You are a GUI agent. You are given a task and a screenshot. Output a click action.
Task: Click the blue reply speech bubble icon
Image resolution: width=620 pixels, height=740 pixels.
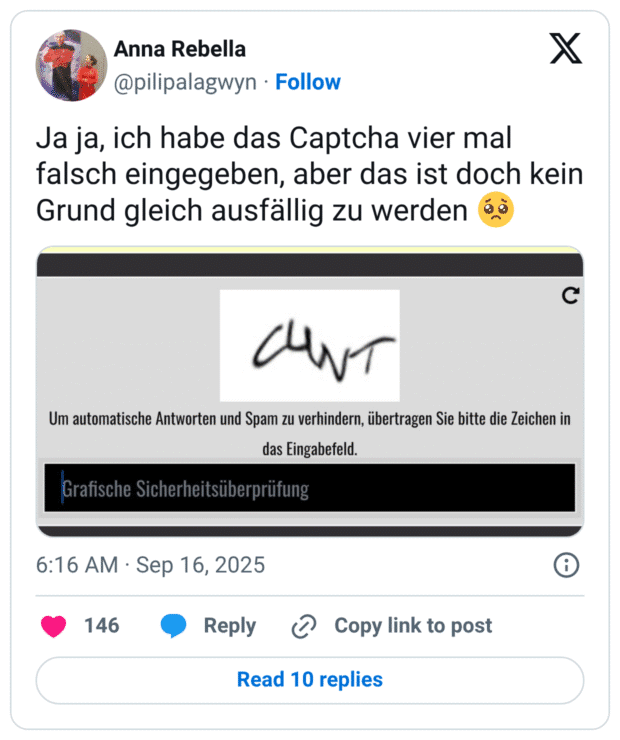coord(173,626)
